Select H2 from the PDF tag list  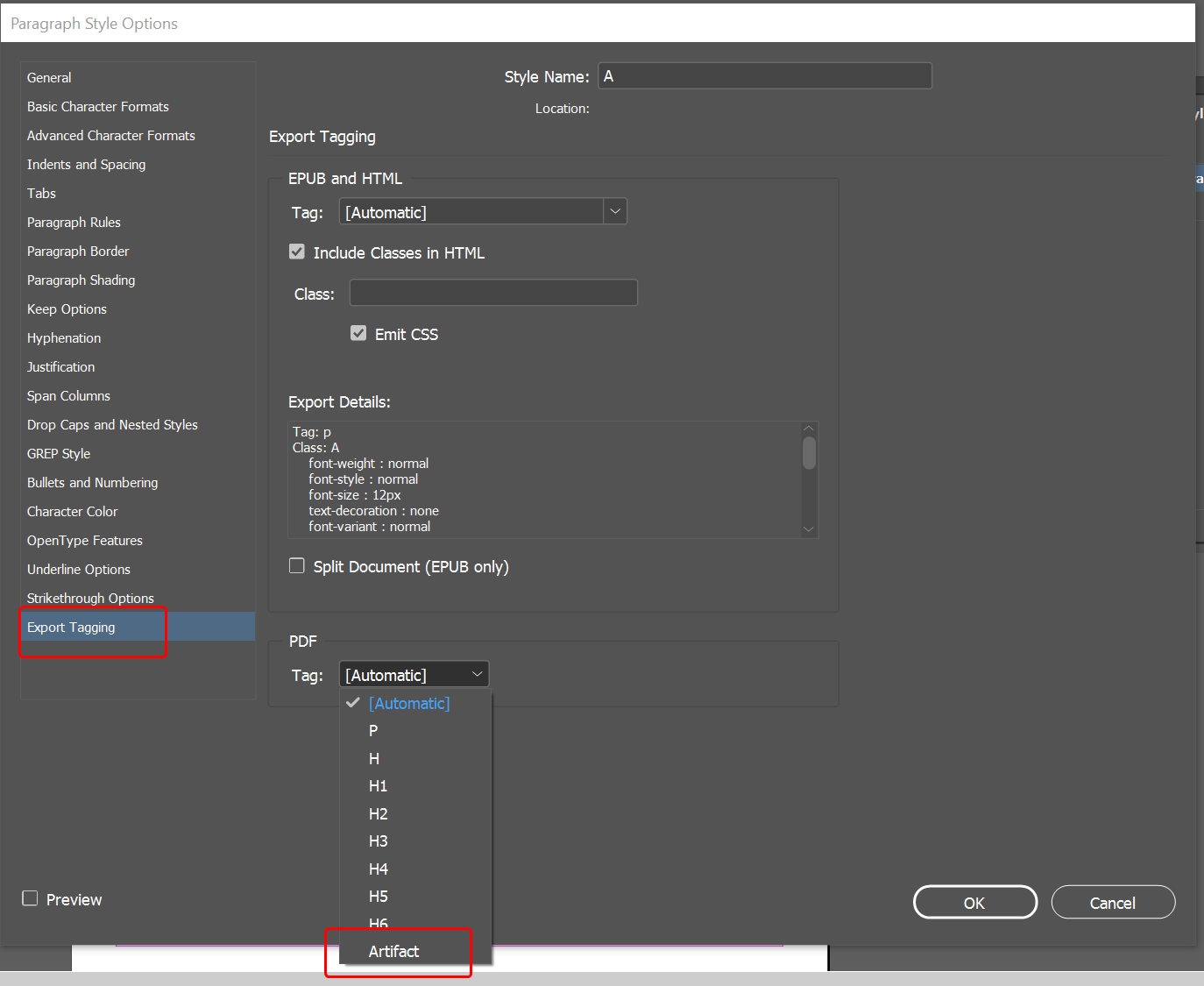pos(378,813)
